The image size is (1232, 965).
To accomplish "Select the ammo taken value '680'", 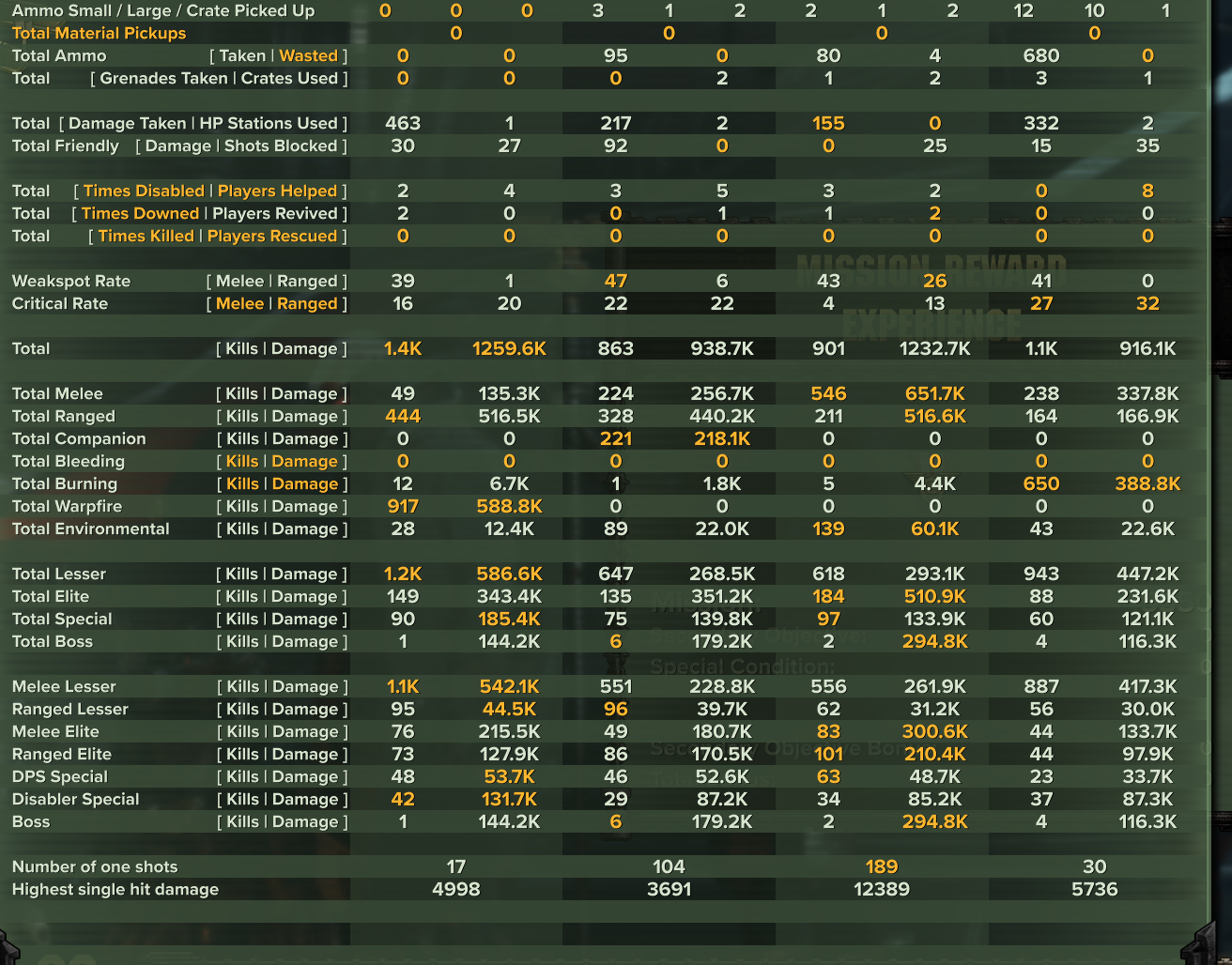I will coord(1041,55).
